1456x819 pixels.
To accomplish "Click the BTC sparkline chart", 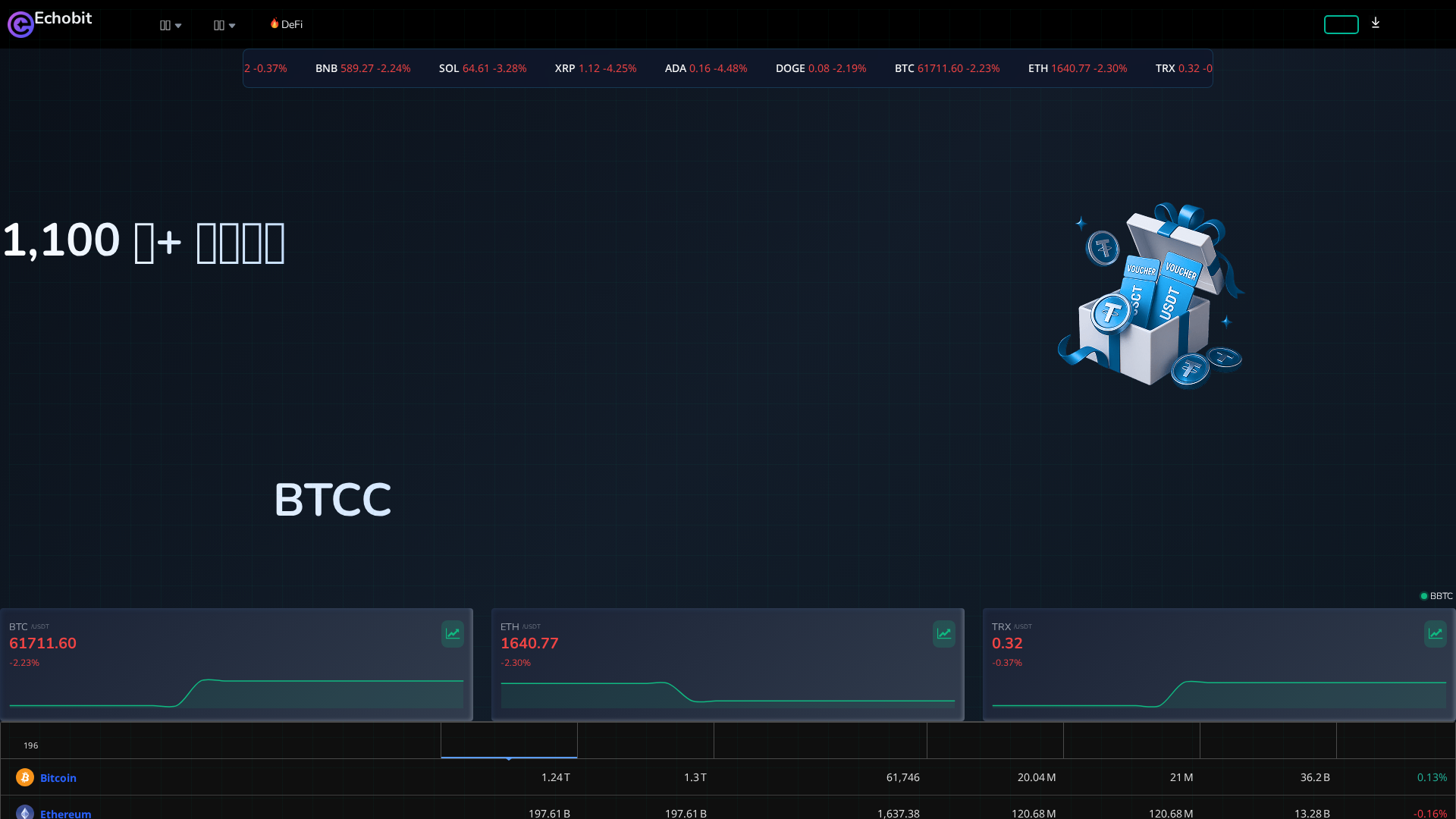I will (x=237, y=693).
